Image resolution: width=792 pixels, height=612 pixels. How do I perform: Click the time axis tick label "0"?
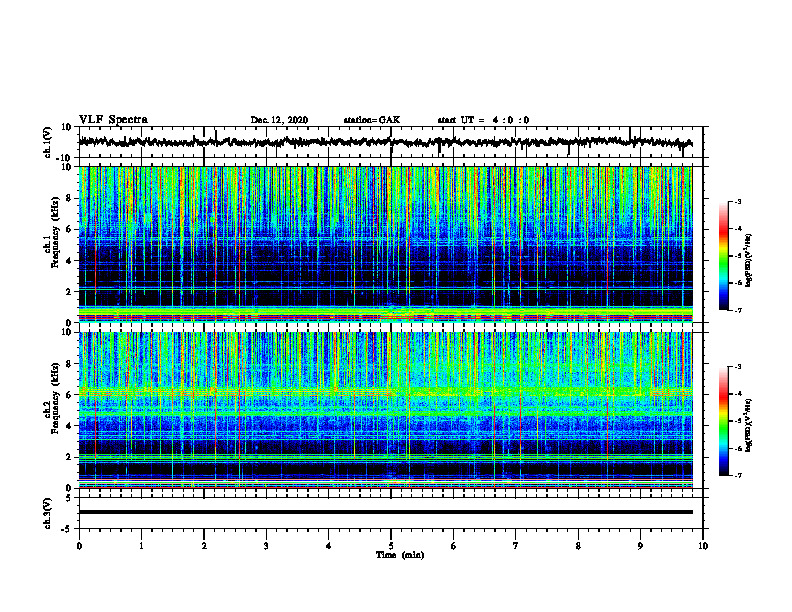coord(79,546)
